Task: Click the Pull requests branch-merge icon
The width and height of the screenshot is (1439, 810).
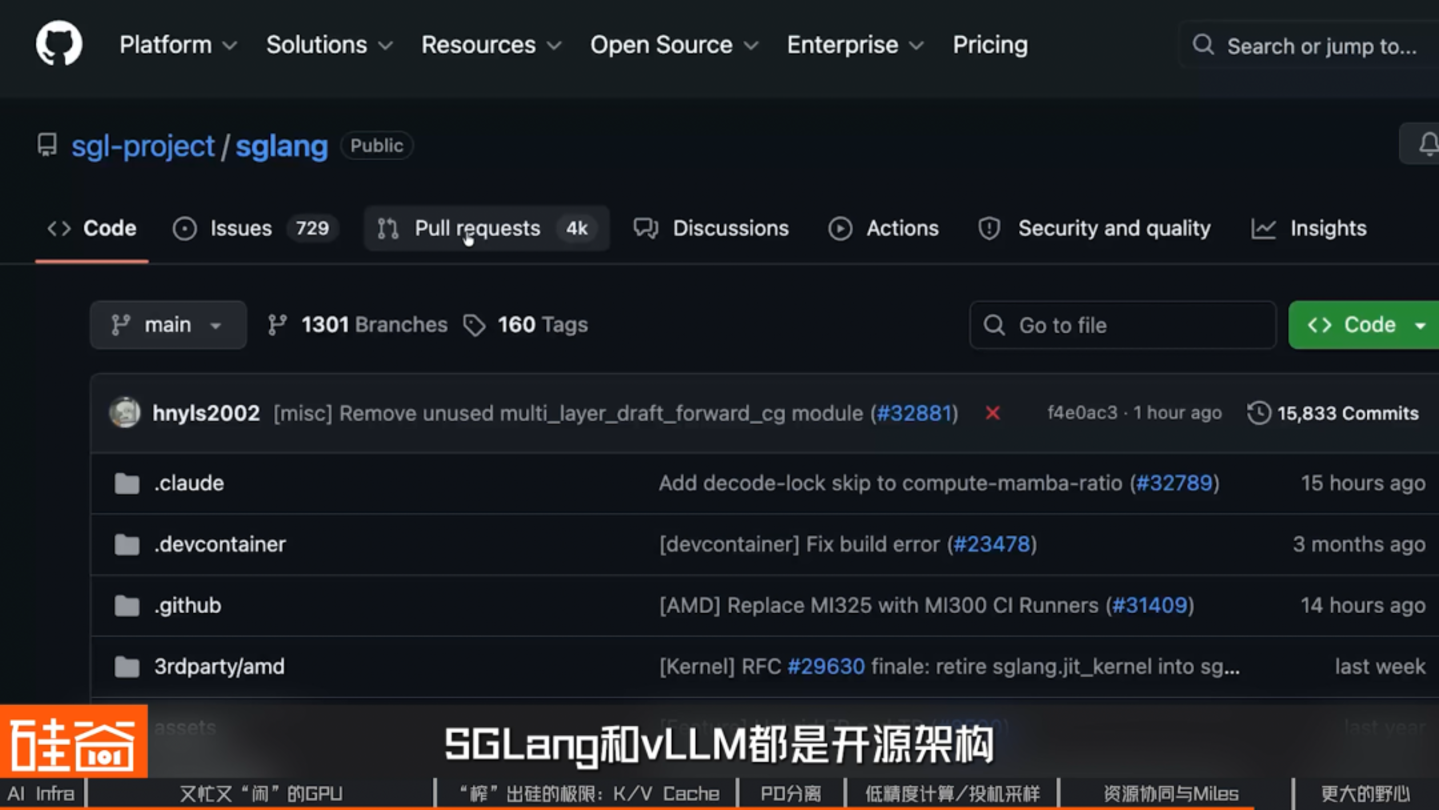Action: pos(388,228)
